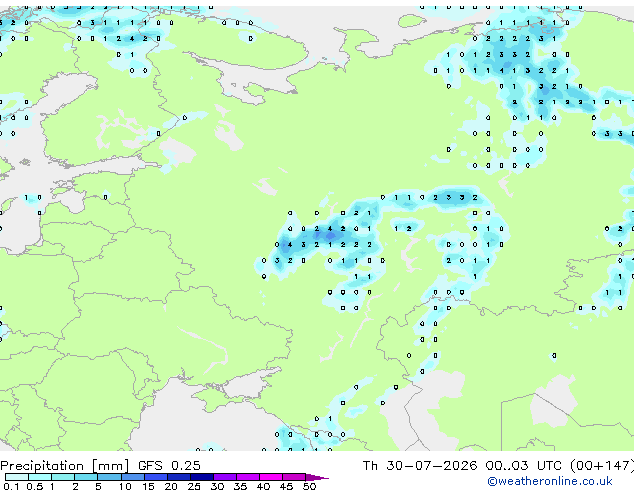Screen dimensions: 634x490
Task: Click the "00..03 UTC" time range text
Action: [x=523, y=466]
